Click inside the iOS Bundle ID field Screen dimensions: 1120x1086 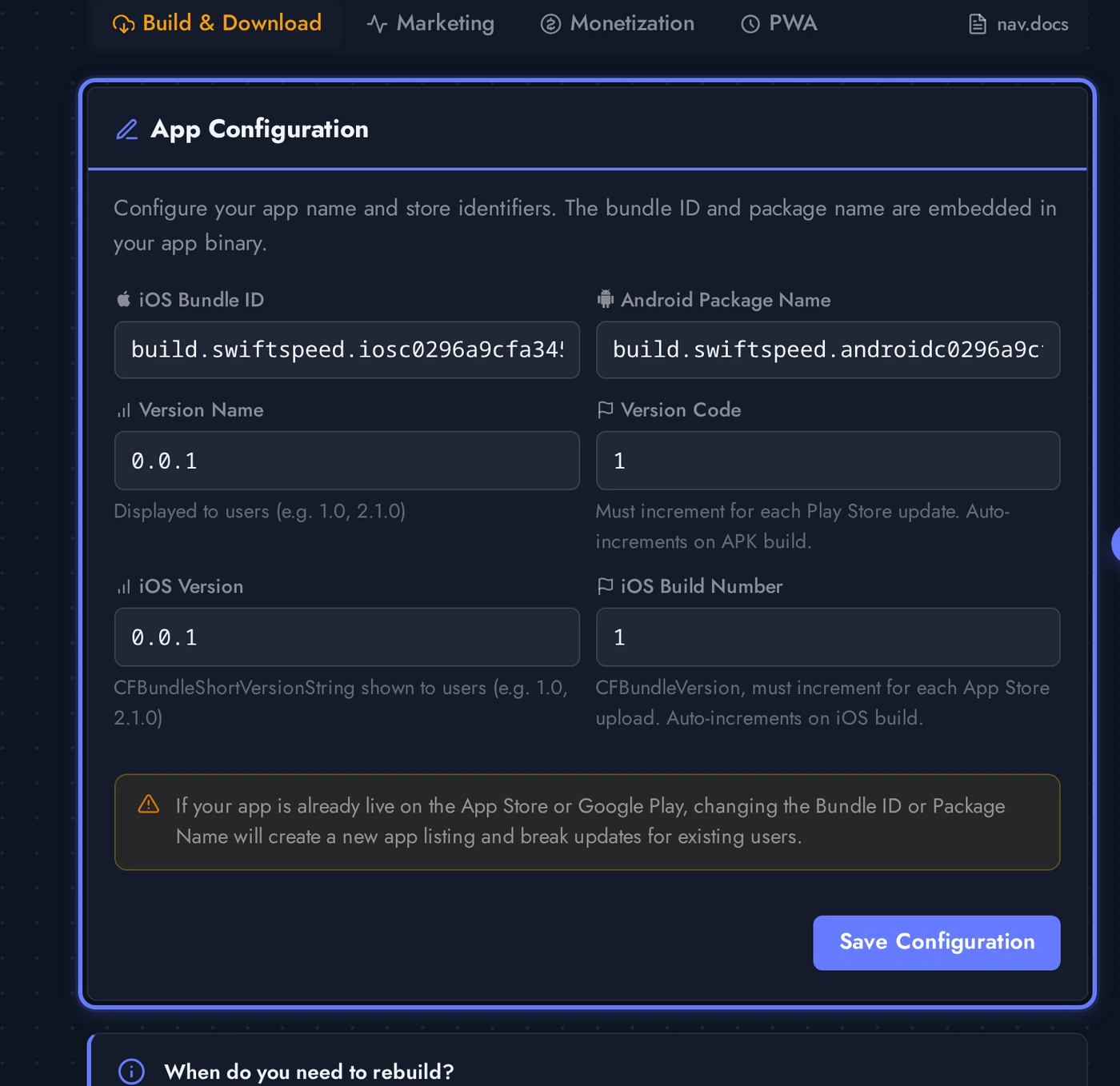(346, 349)
